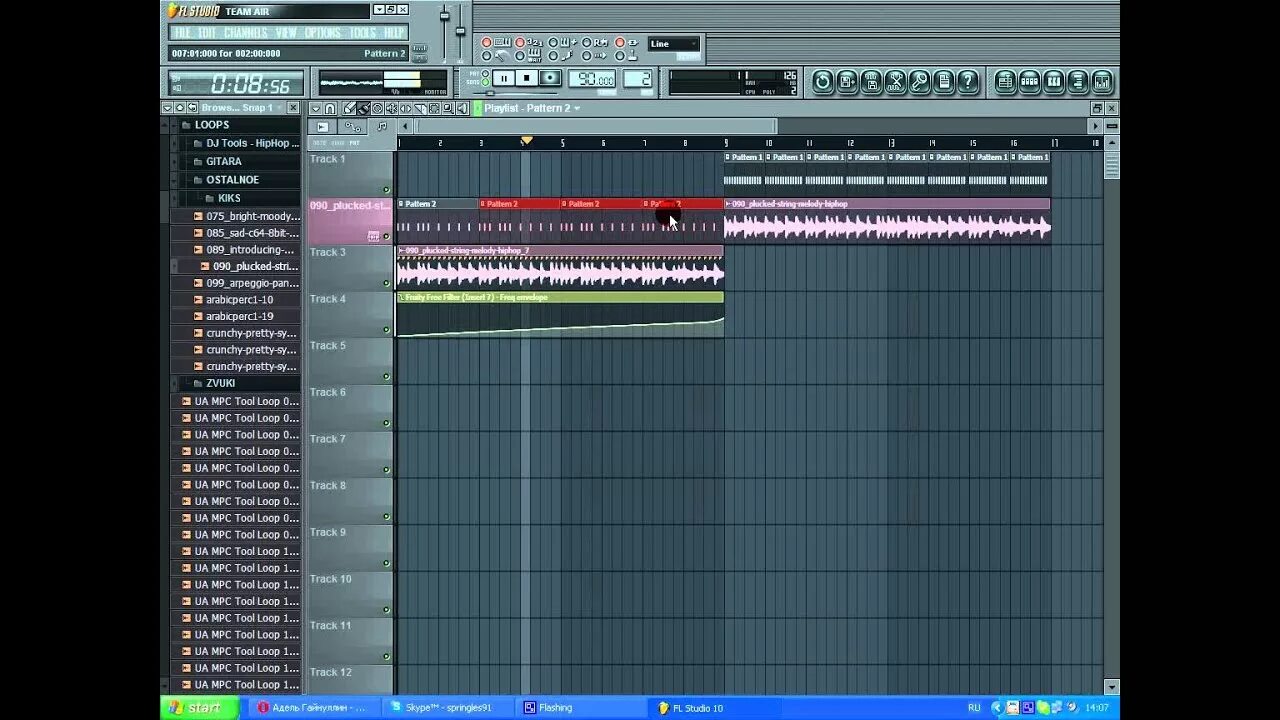The height and width of the screenshot is (720, 1280).
Task: Select the Slice tool in playlist toolbar
Action: coord(420,108)
